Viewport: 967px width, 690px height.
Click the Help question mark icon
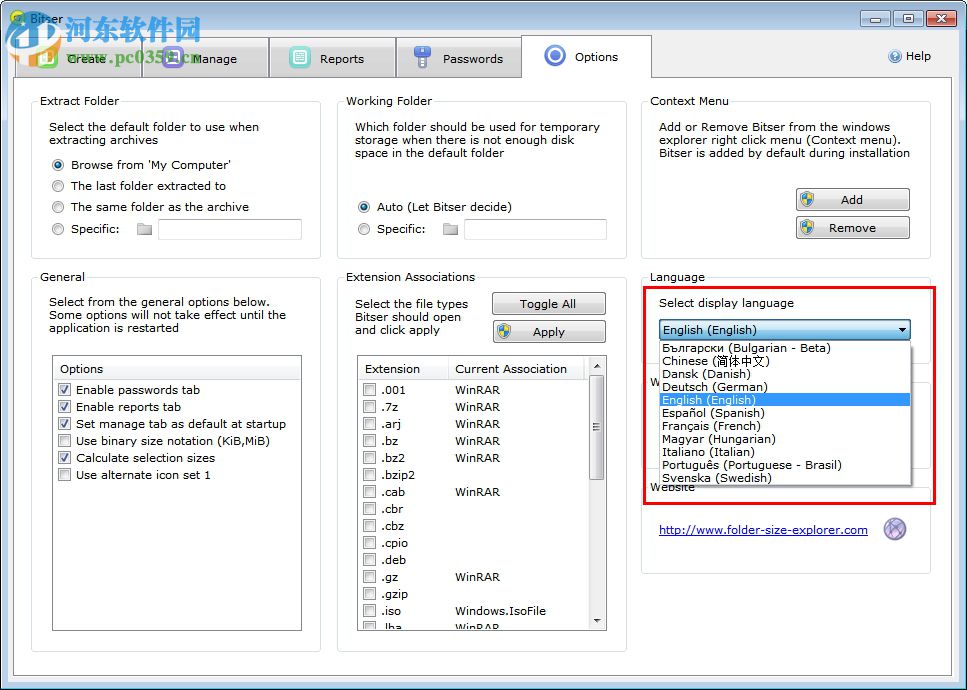point(895,57)
